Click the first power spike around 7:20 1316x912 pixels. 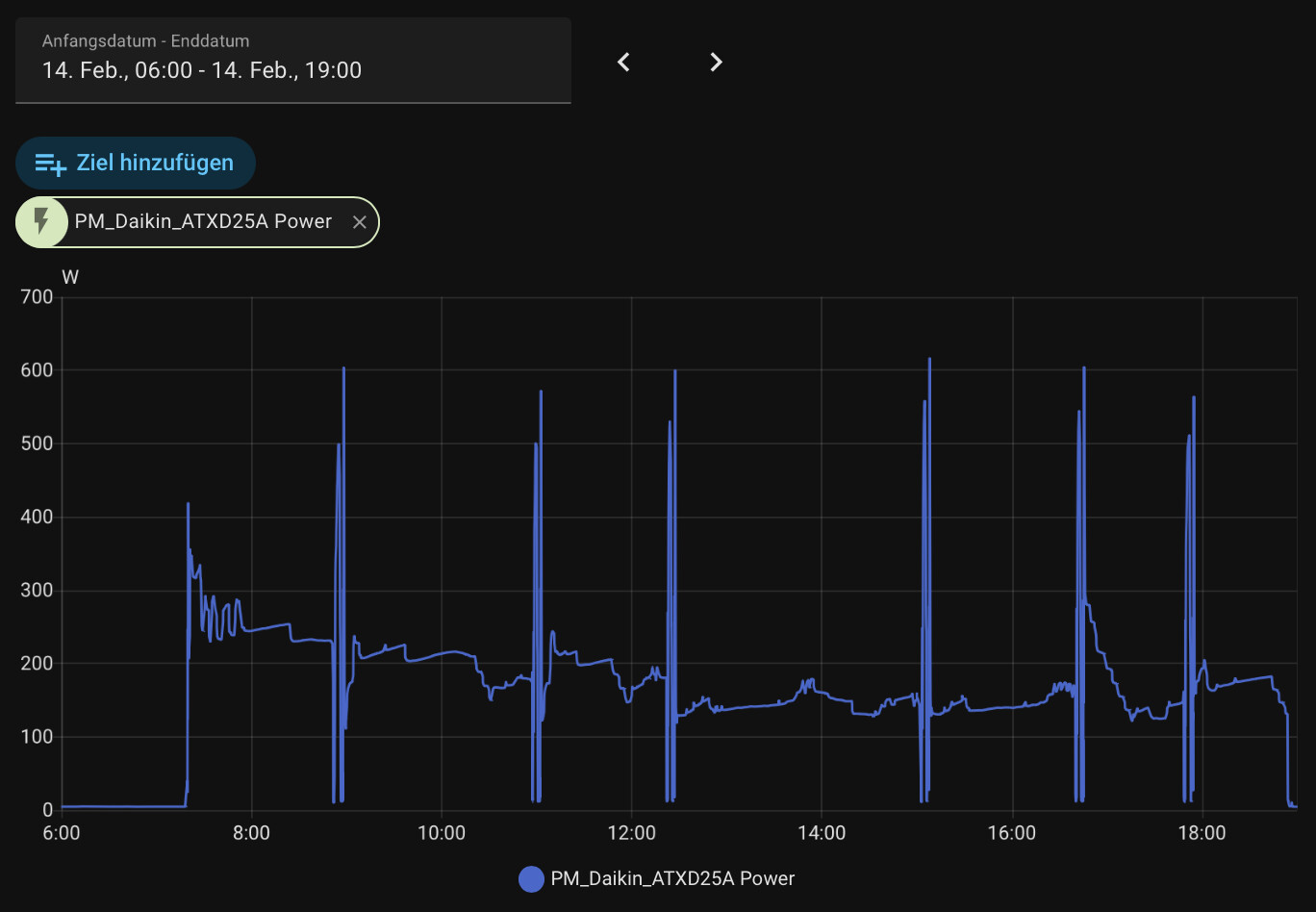tap(188, 504)
